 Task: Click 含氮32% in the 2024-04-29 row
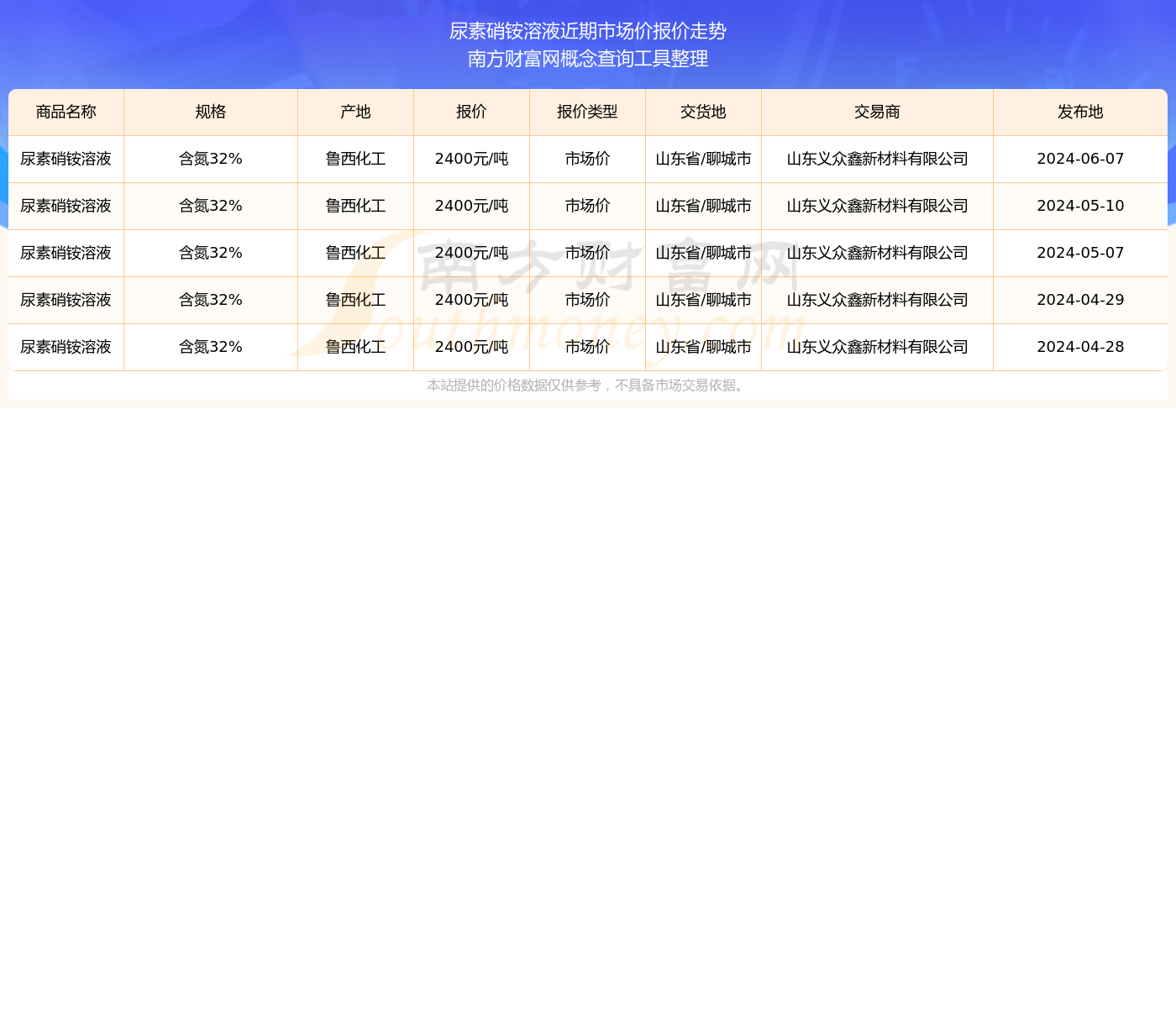click(211, 300)
